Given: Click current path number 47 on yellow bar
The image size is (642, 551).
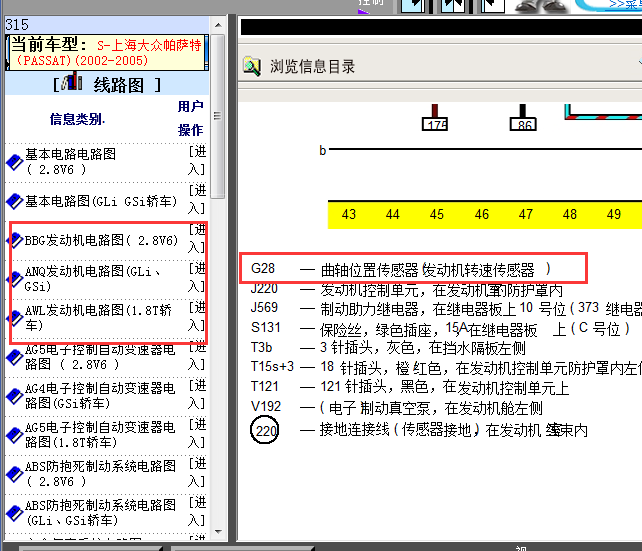Looking at the screenshot, I should [x=525, y=214].
